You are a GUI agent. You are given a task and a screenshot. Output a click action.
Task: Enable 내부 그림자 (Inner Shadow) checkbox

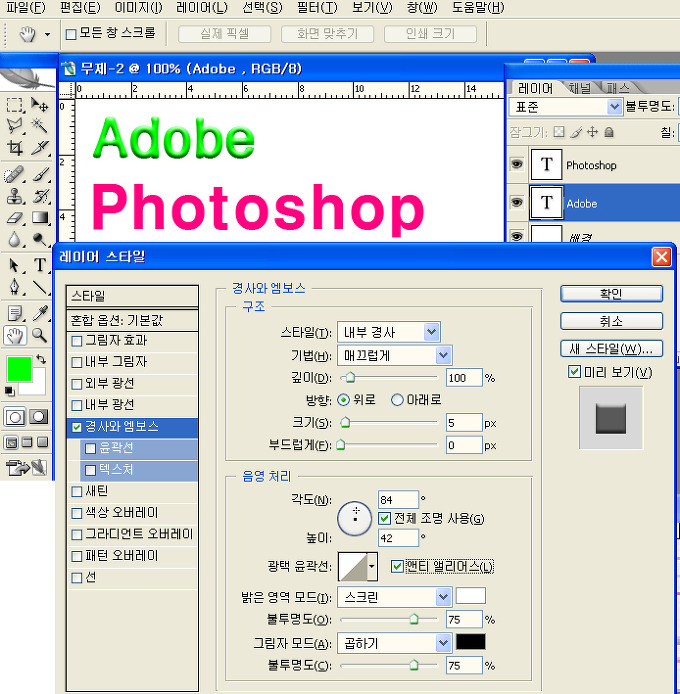[77, 362]
